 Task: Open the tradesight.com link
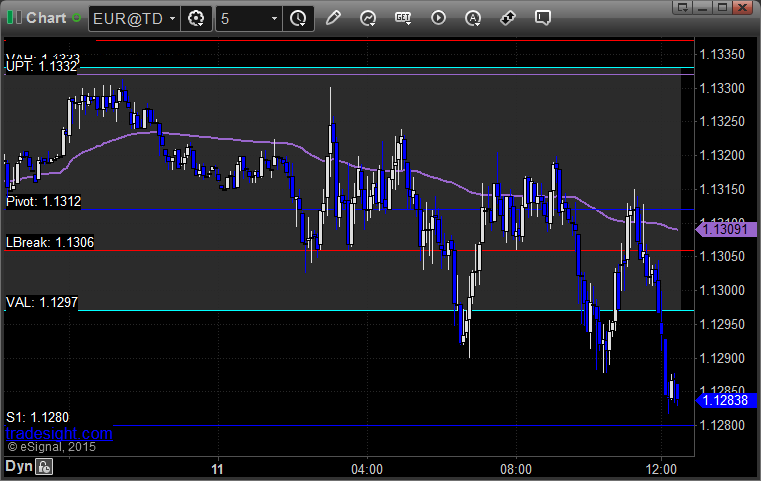pos(59,433)
